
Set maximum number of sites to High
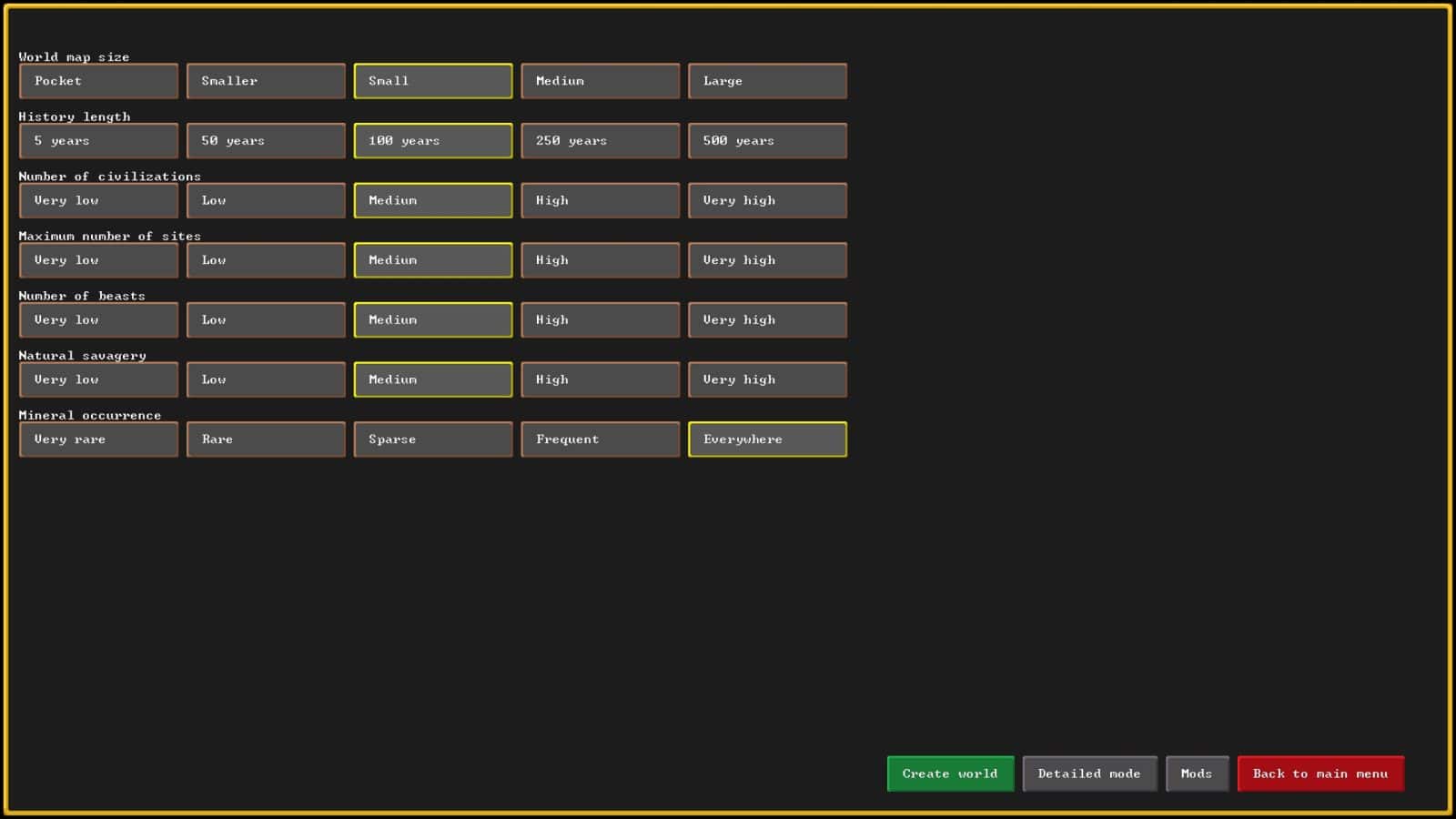point(600,260)
